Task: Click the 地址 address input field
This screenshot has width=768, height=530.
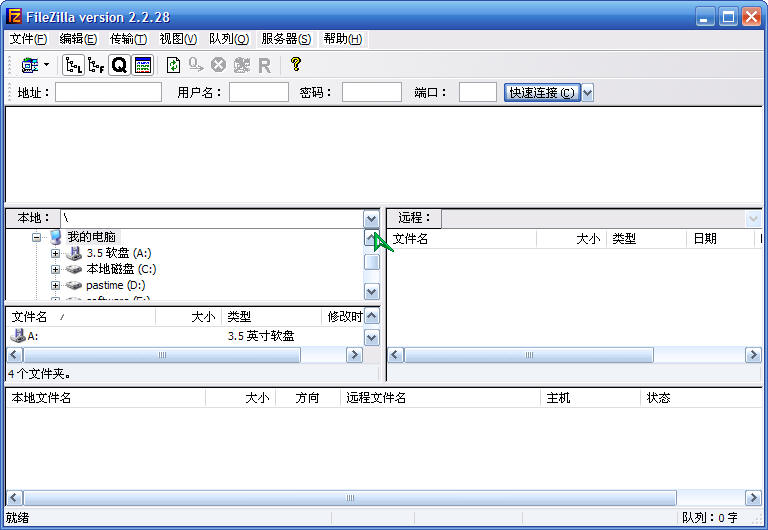Action: click(x=108, y=92)
